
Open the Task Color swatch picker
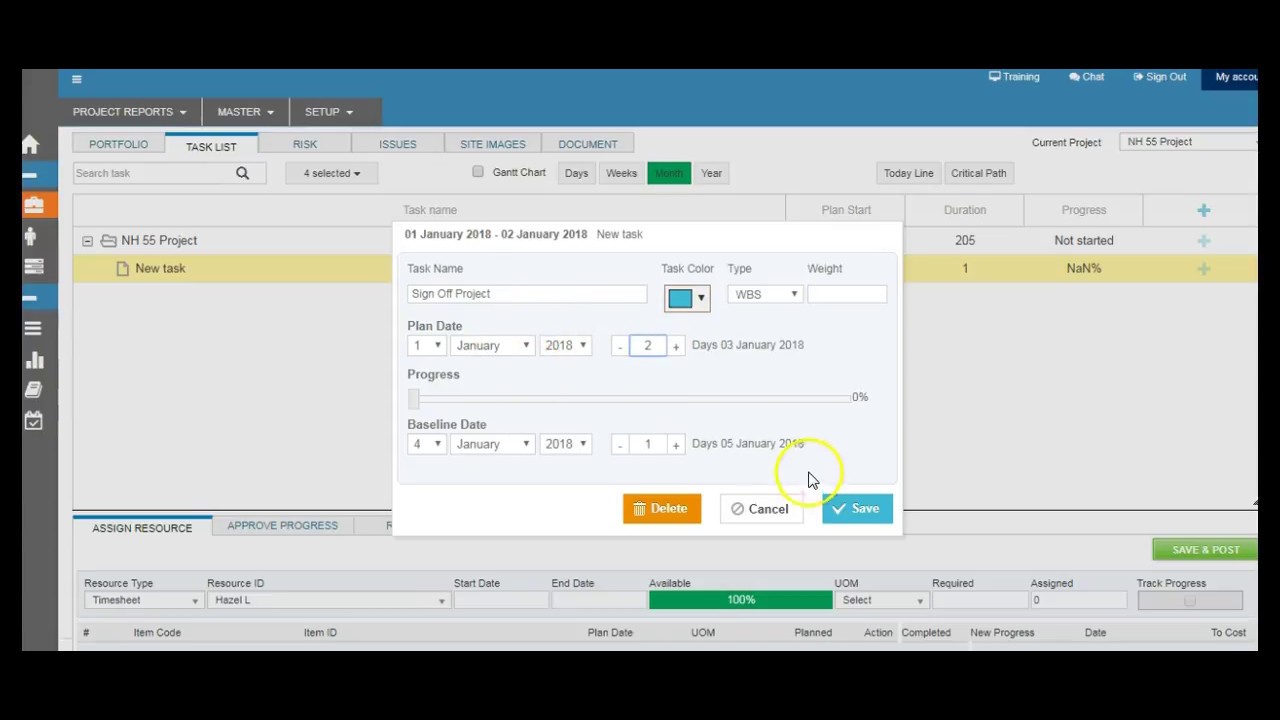click(687, 298)
